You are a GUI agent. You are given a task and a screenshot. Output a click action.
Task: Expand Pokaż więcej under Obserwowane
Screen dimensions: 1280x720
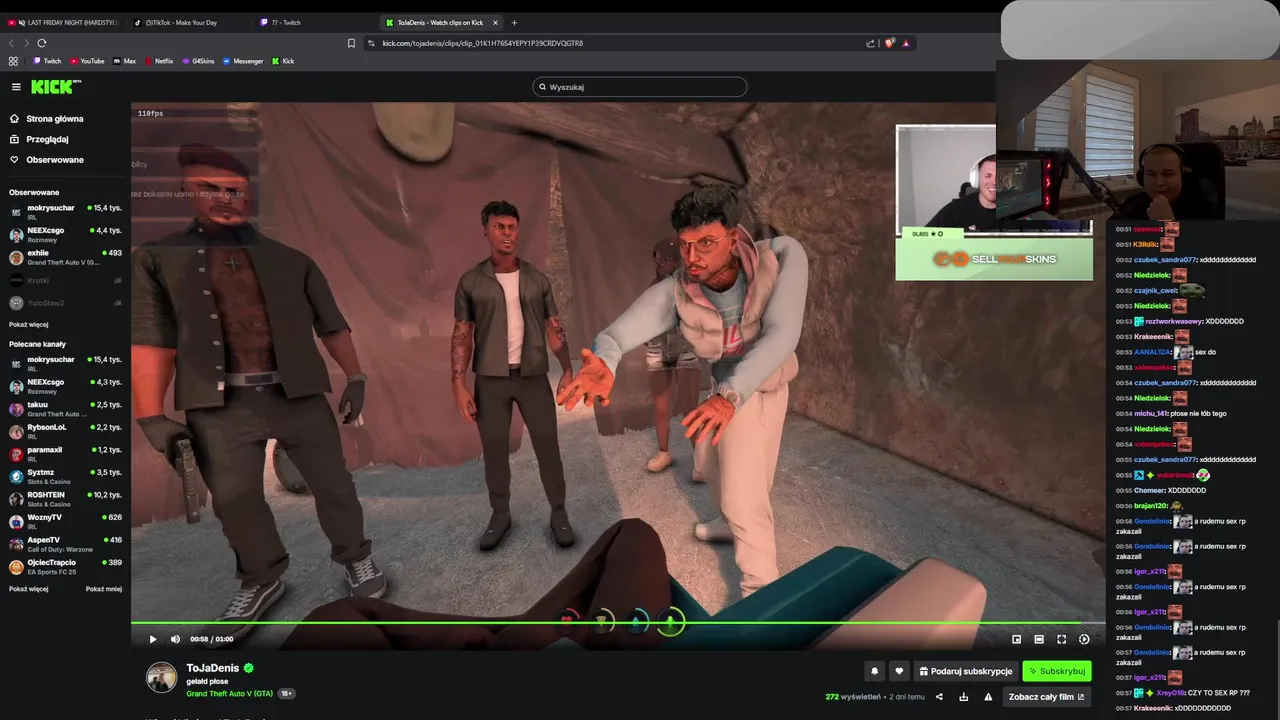[x=28, y=324]
